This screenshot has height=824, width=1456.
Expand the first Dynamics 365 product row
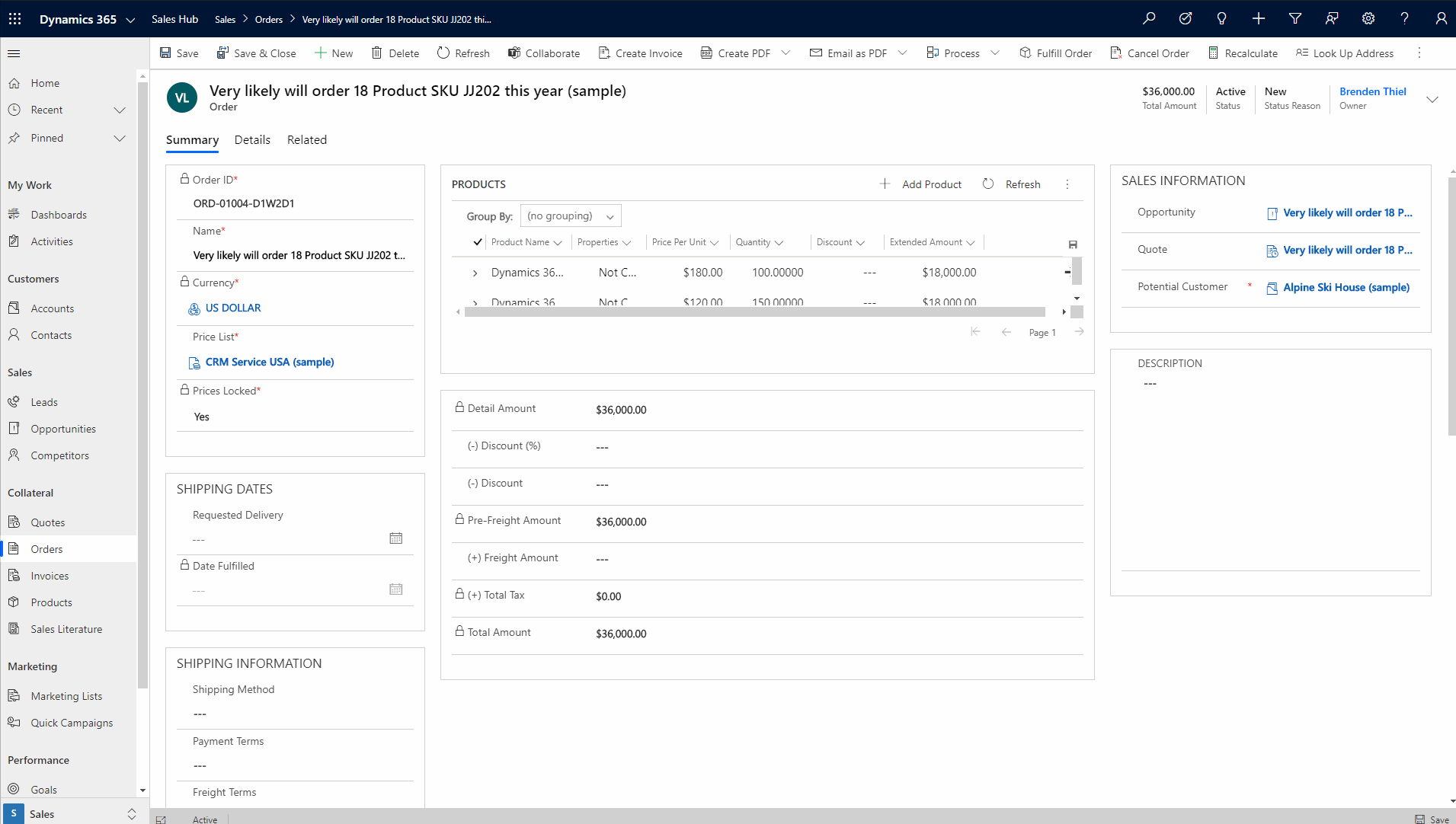[x=475, y=272]
